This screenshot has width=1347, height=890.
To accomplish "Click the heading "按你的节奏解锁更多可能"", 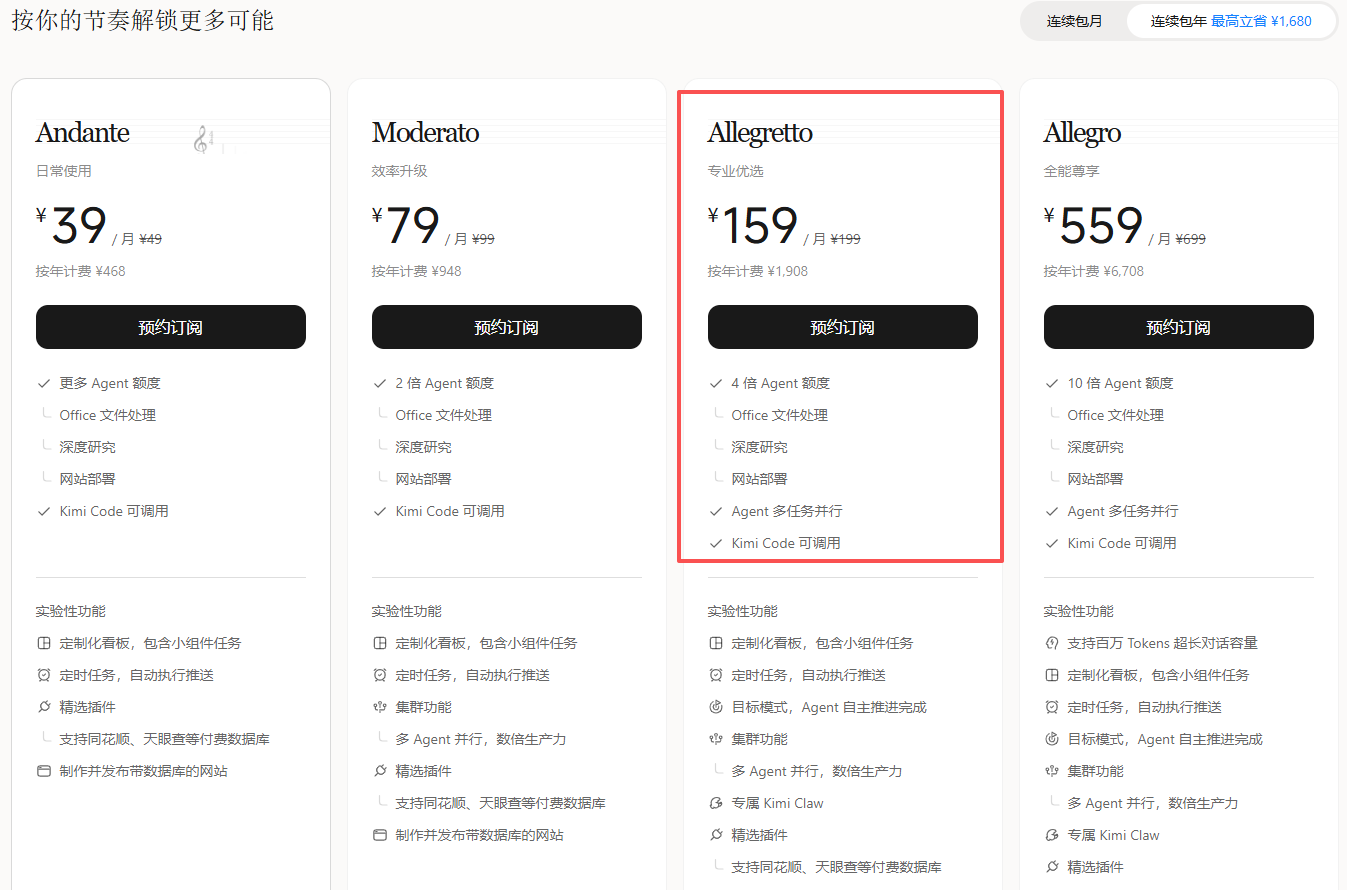I will click(x=142, y=21).
